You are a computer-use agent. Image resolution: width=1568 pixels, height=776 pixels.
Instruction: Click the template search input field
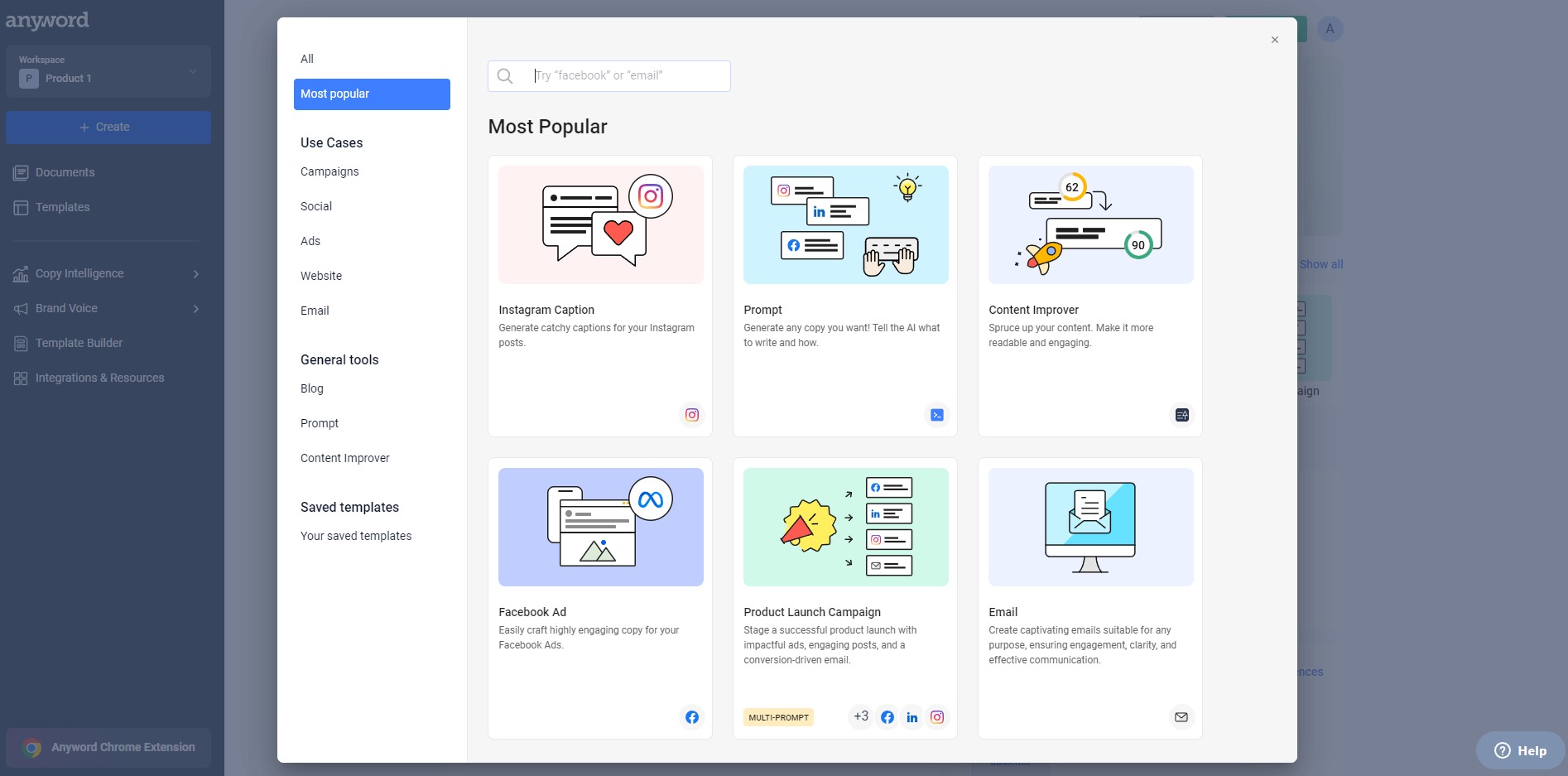point(609,76)
